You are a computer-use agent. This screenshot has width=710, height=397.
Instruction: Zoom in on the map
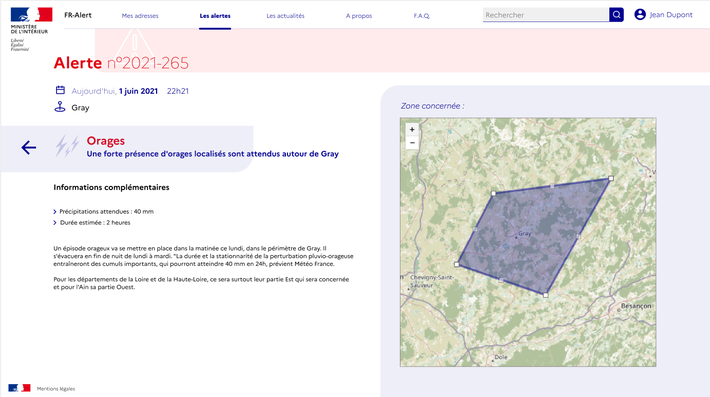tap(412, 129)
